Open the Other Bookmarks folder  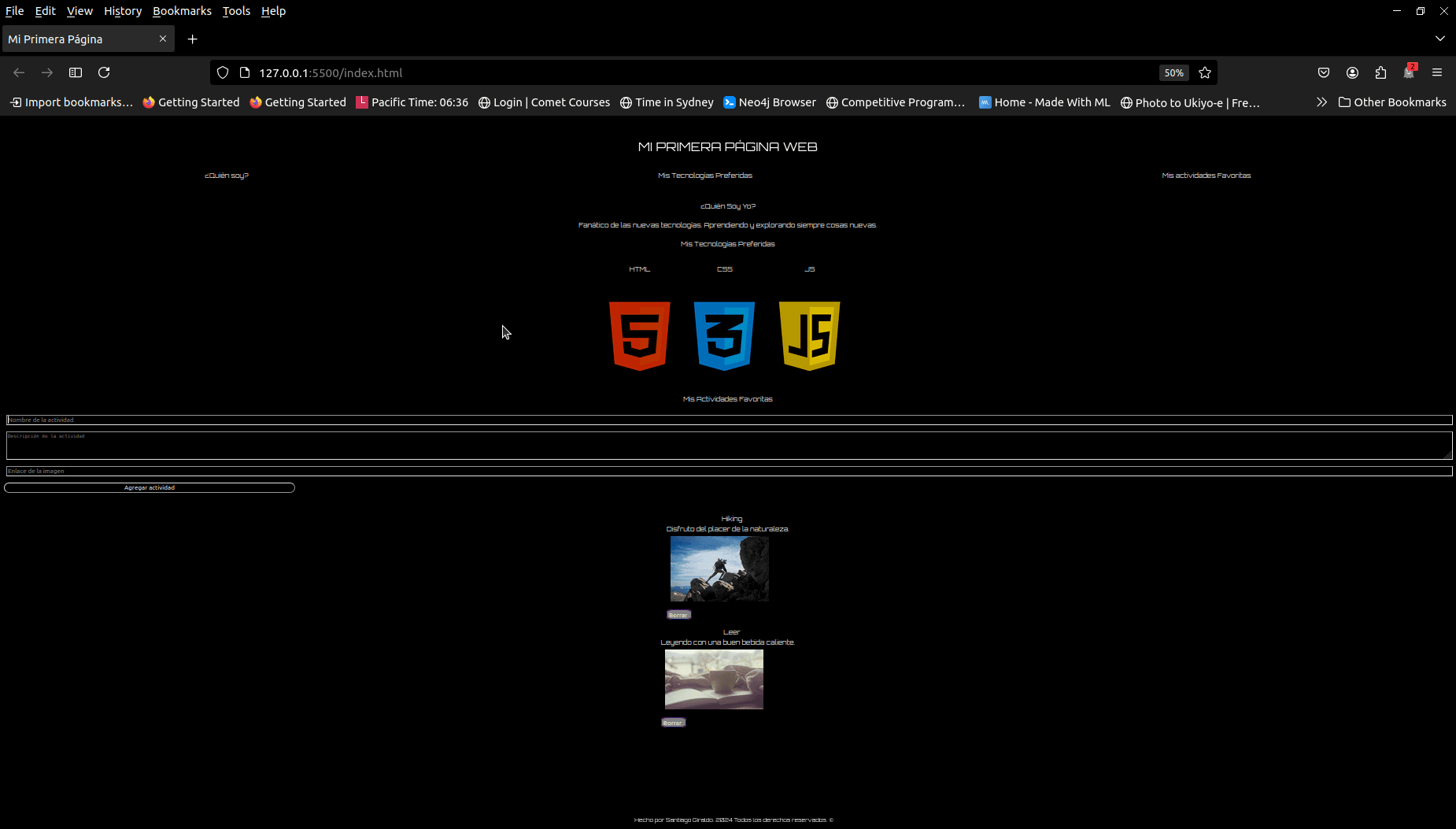1391,102
